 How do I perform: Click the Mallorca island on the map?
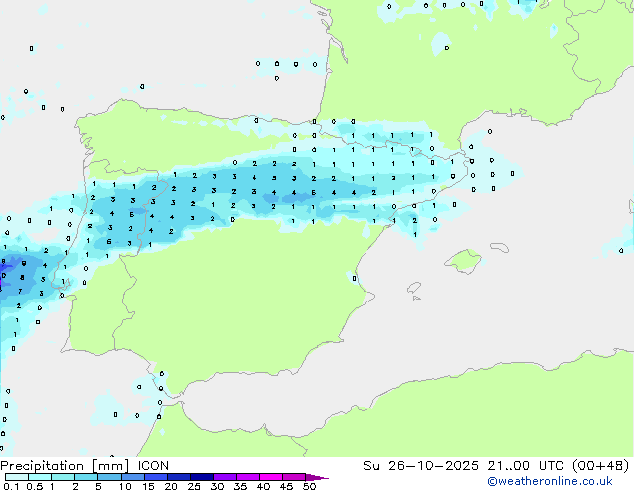pyautogui.click(x=463, y=262)
